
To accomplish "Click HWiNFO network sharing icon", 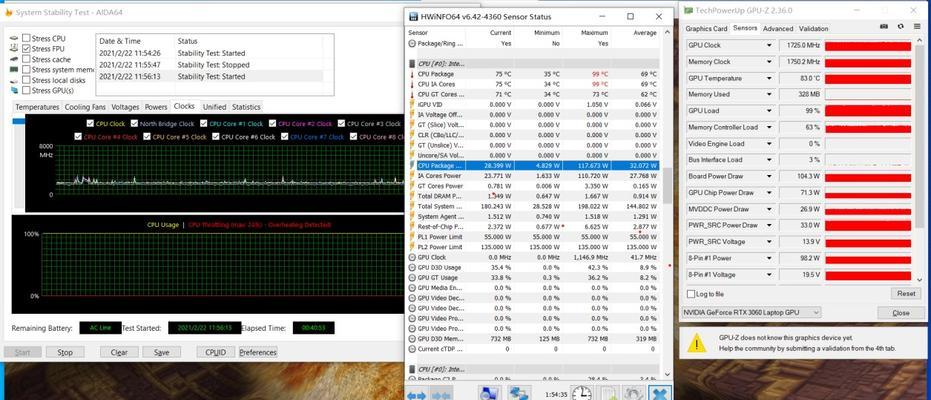I will point(520,394).
